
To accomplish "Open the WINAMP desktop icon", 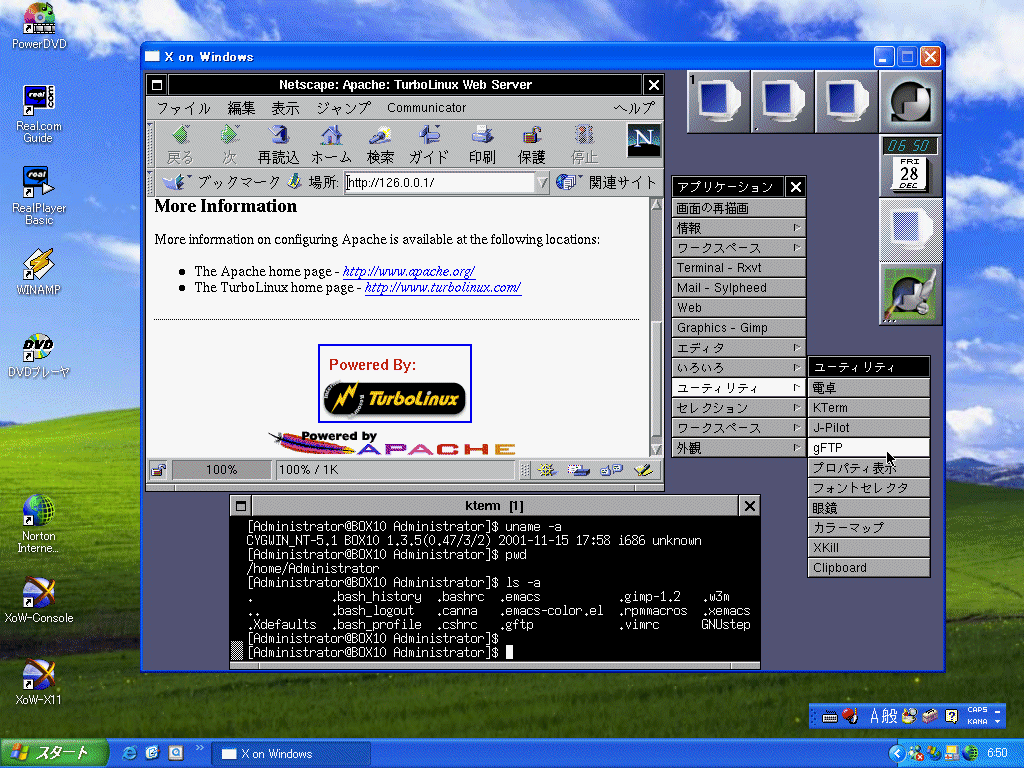I will [x=39, y=272].
